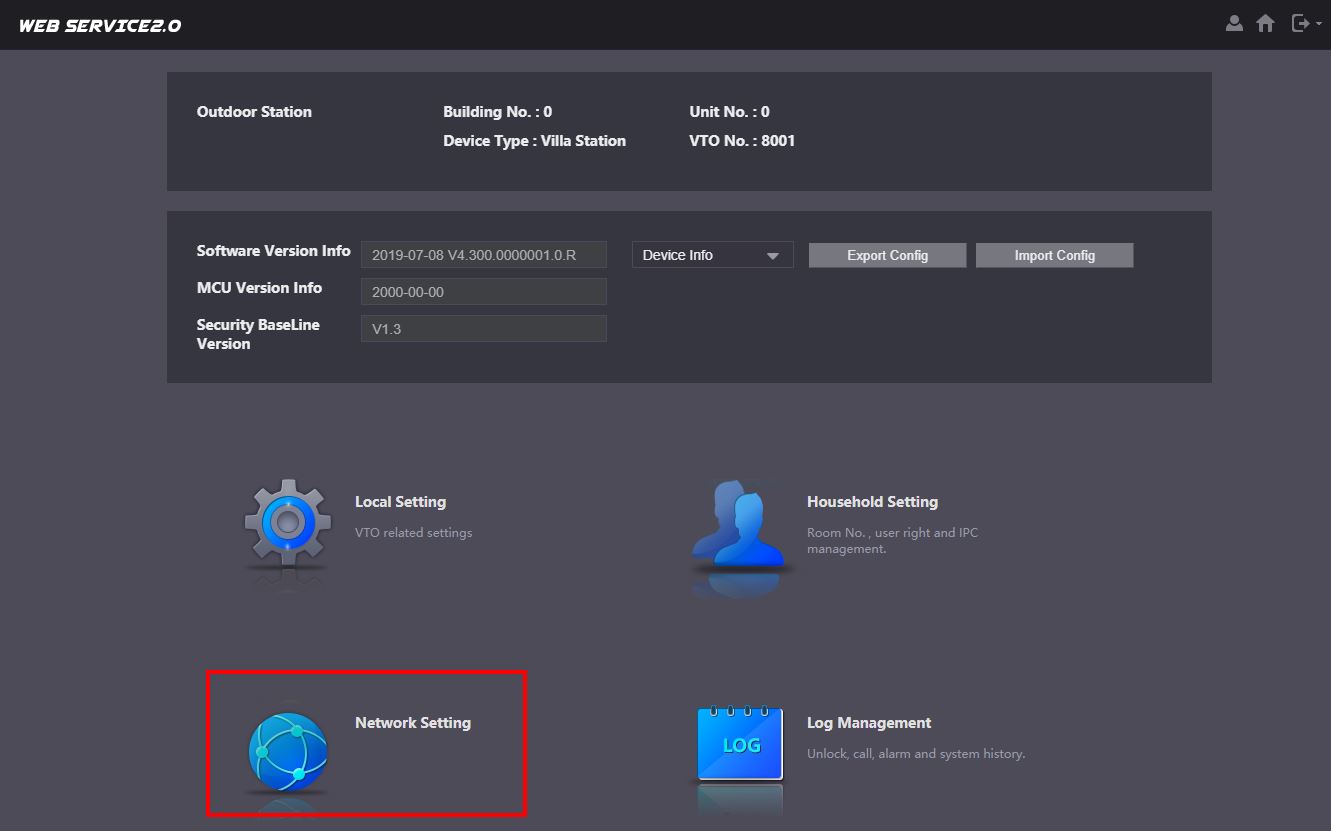Click the user account icon

(x=1234, y=23)
